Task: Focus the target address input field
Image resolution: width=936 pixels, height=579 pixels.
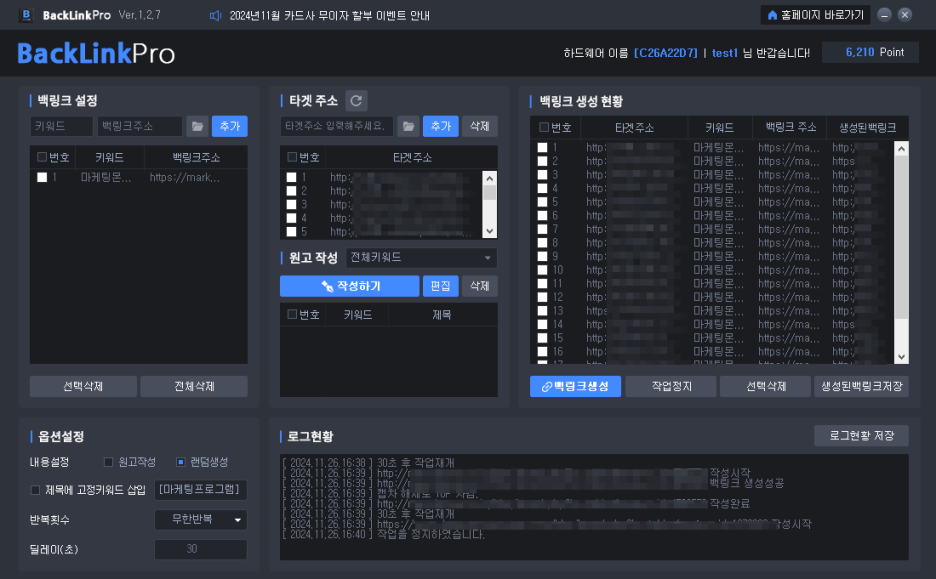Action: point(337,126)
